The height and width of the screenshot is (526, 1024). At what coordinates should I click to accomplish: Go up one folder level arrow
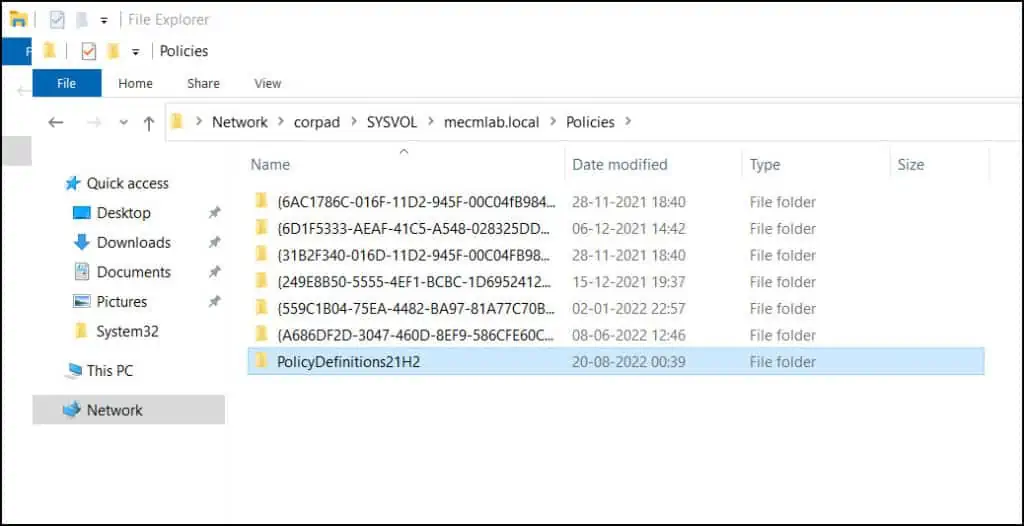tap(149, 122)
